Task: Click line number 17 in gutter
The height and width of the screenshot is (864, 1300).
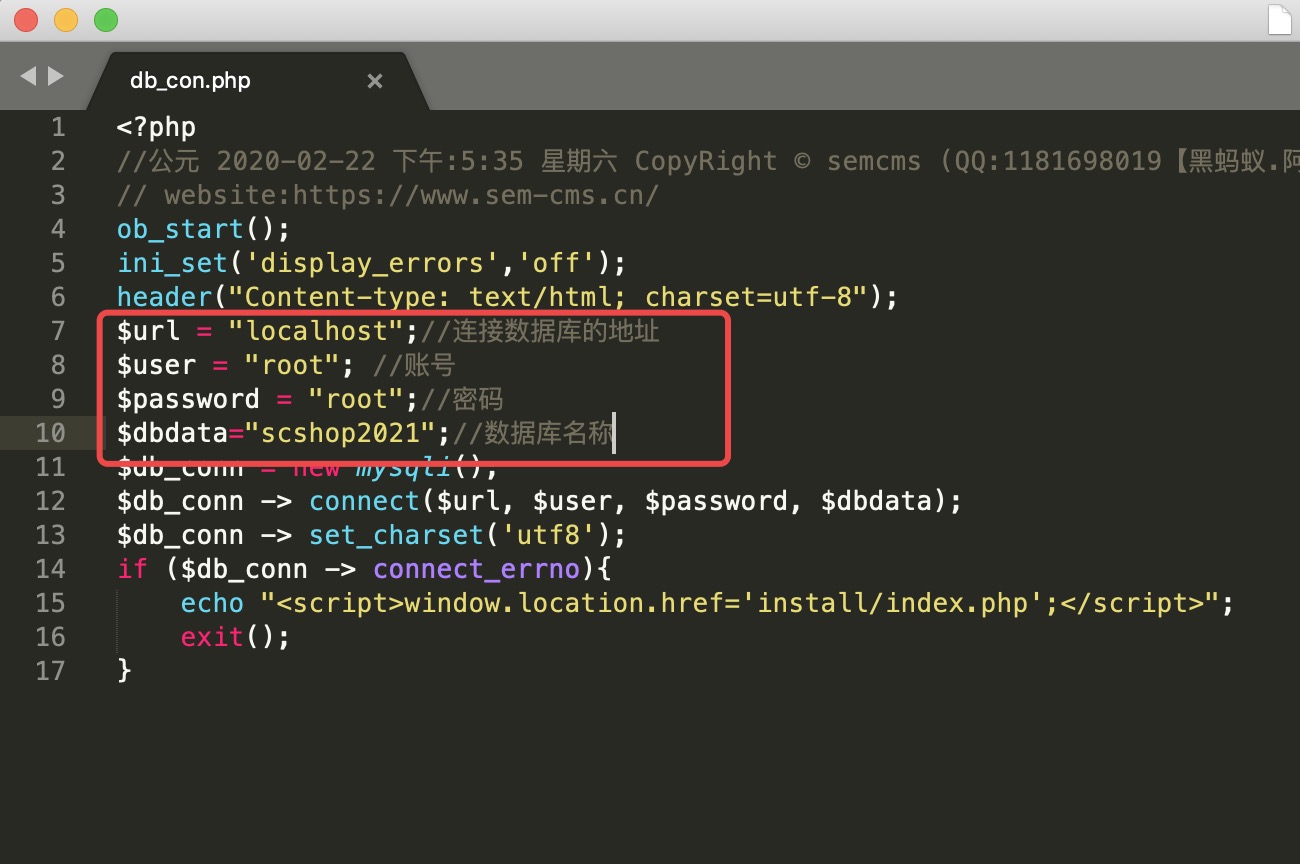Action: click(x=50, y=671)
